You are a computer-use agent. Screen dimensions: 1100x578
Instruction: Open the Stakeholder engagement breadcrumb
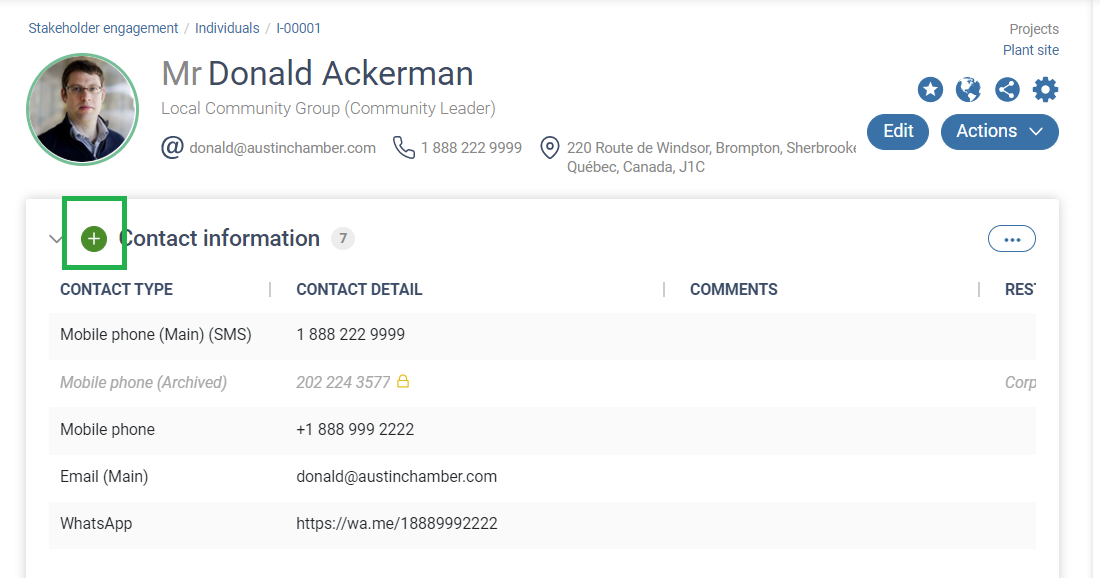[102, 28]
